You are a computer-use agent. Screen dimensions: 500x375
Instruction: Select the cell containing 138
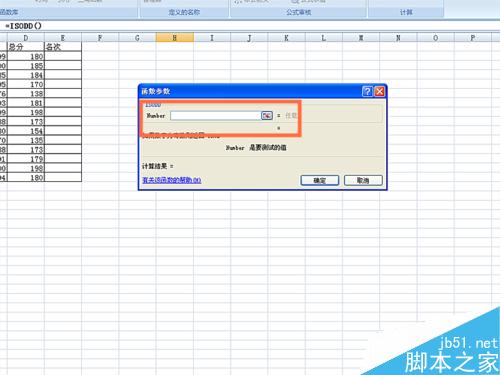[26, 93]
